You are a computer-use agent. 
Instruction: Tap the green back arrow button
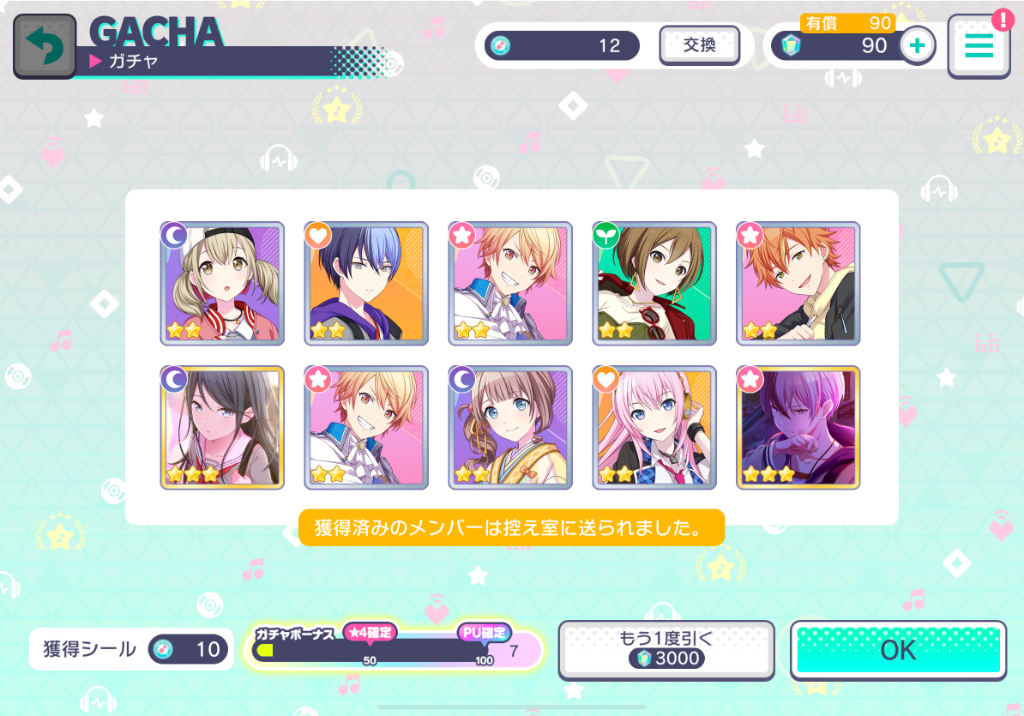pyautogui.click(x=44, y=46)
